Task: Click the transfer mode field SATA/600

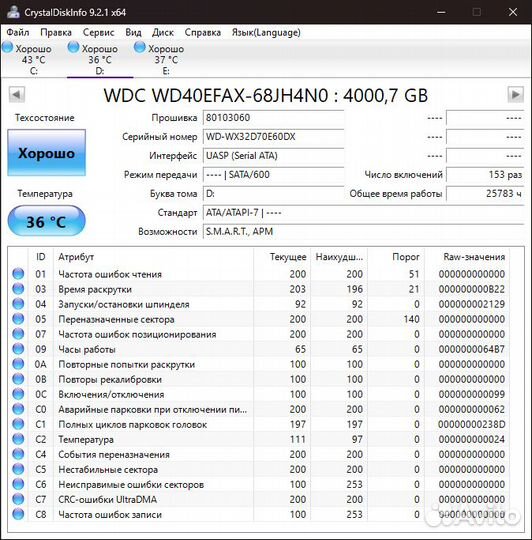Action: pyautogui.click(x=274, y=175)
